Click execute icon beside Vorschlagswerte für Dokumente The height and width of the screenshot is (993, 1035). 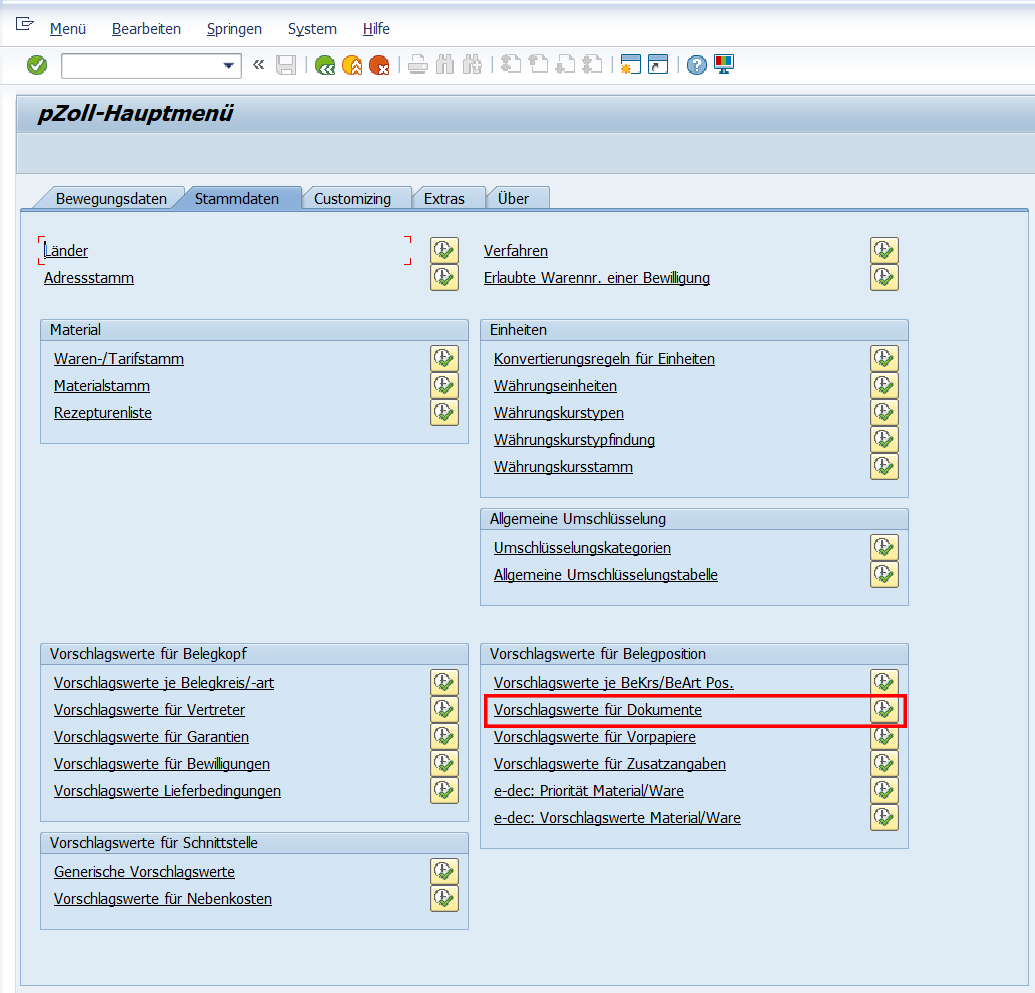[884, 710]
